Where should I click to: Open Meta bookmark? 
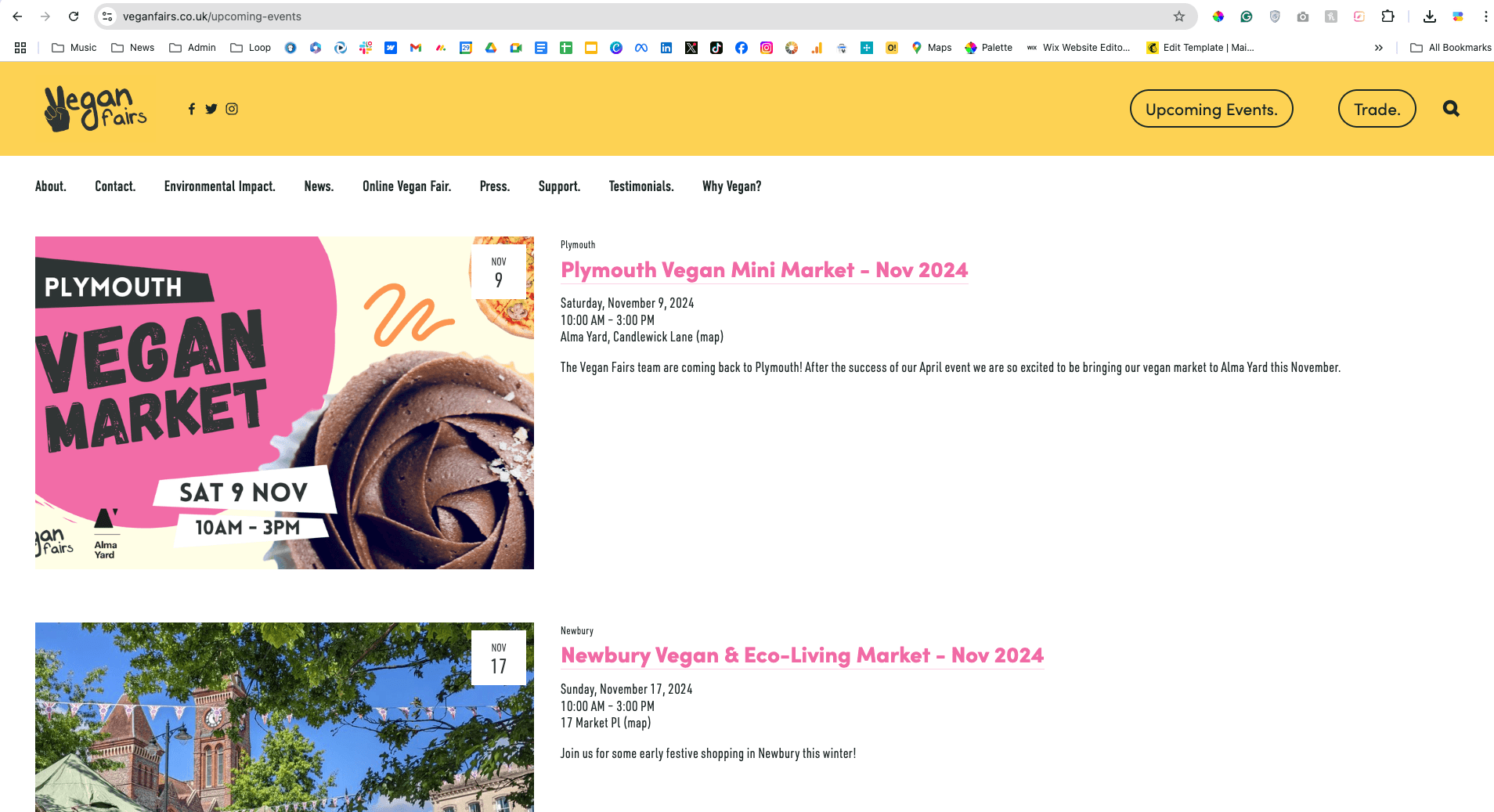click(641, 48)
